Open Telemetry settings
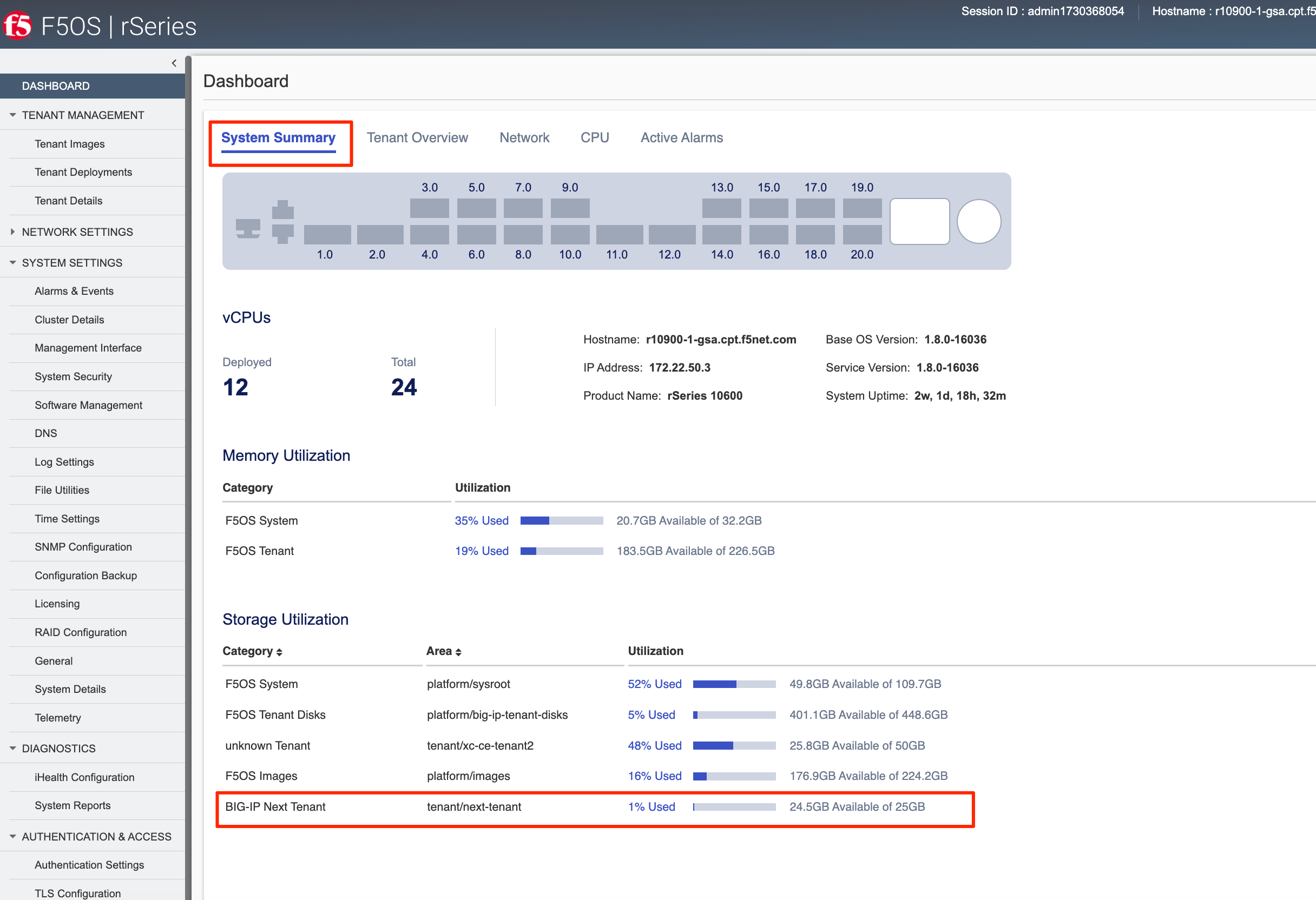Viewport: 1316px width, 900px height. [x=58, y=718]
